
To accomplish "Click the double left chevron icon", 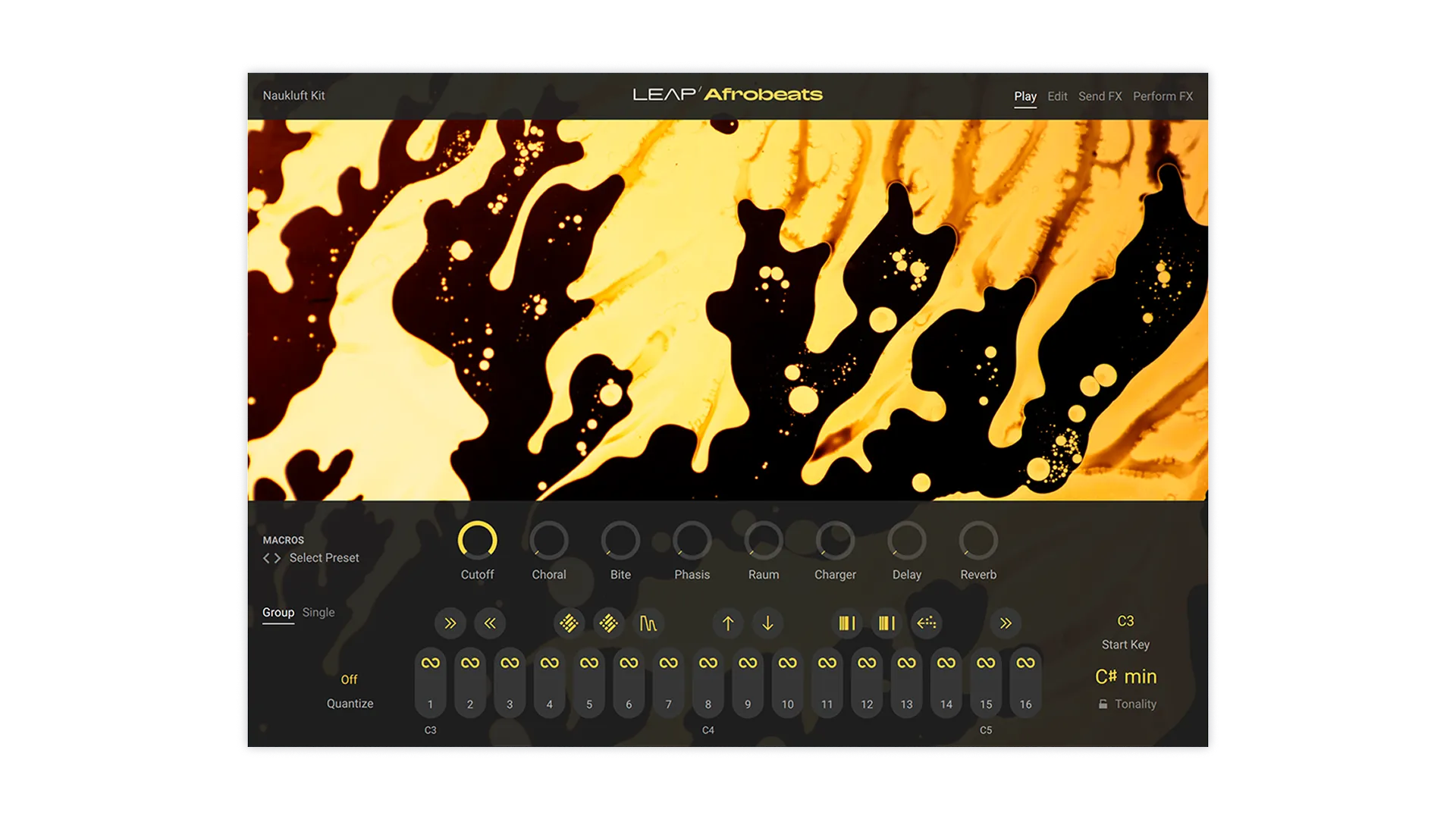I will pos(490,623).
